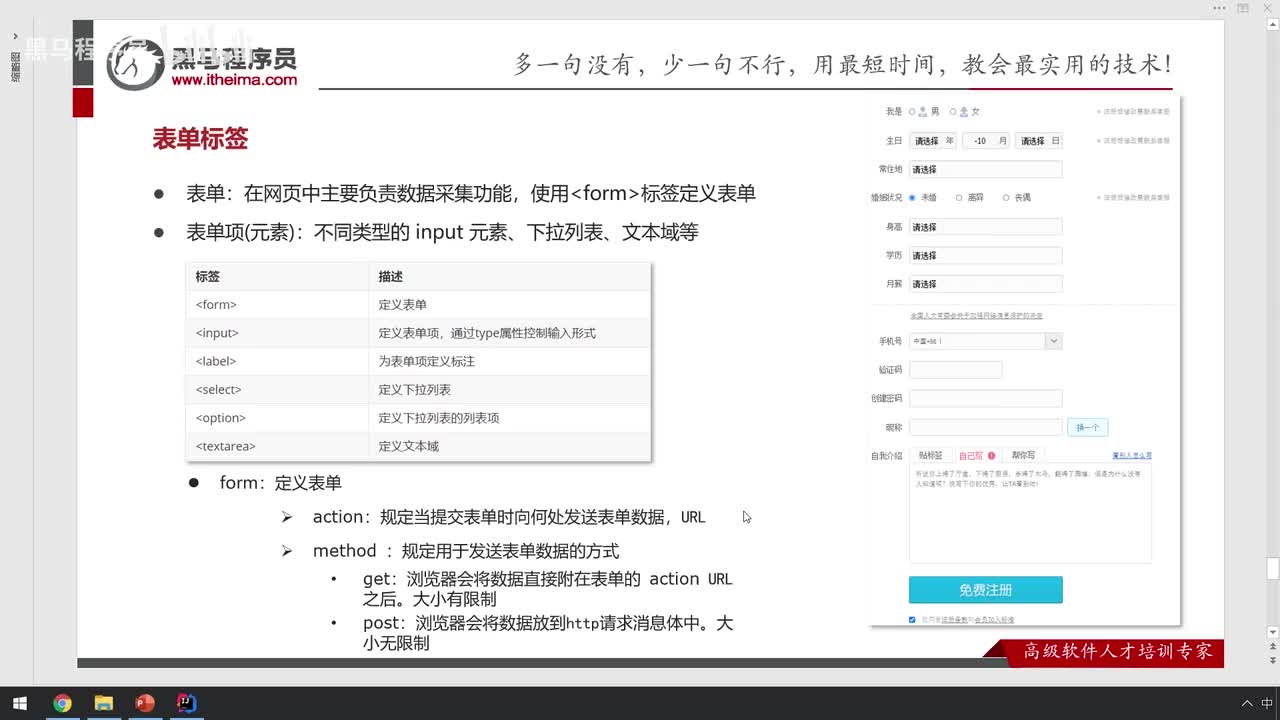Click the <option> table cell

pyautogui.click(x=277, y=418)
